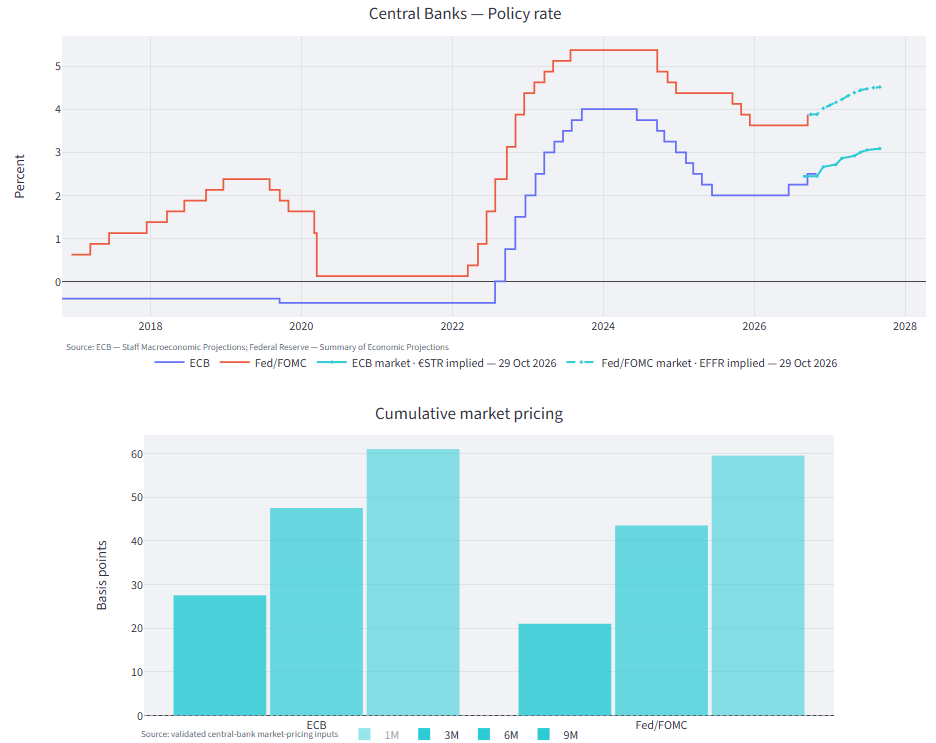Hide the Fed/FOMC market EFFR implied legend entry

[x=701, y=363]
